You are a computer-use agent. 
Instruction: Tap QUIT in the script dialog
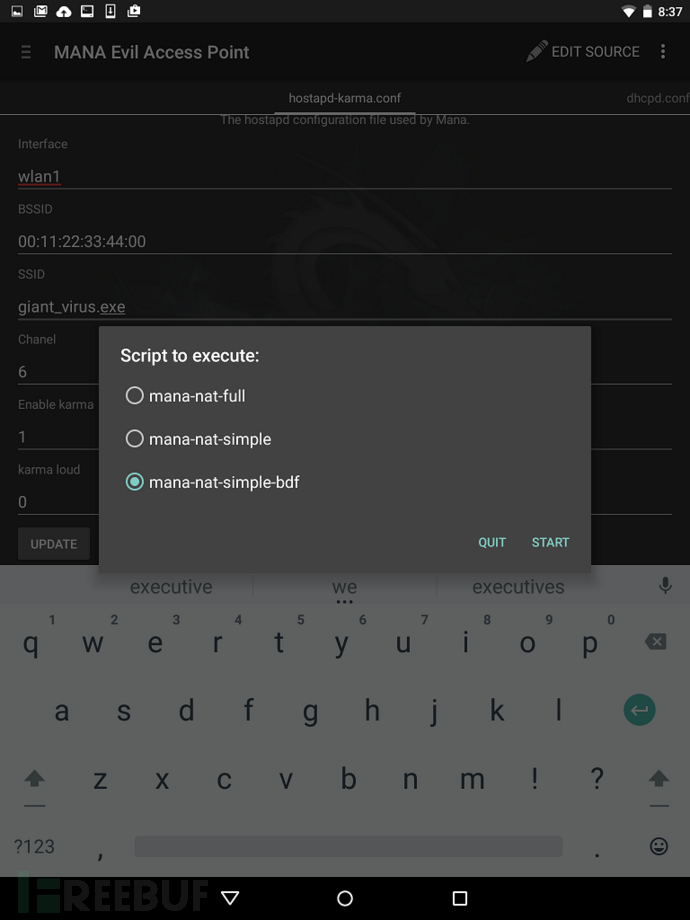click(x=492, y=542)
